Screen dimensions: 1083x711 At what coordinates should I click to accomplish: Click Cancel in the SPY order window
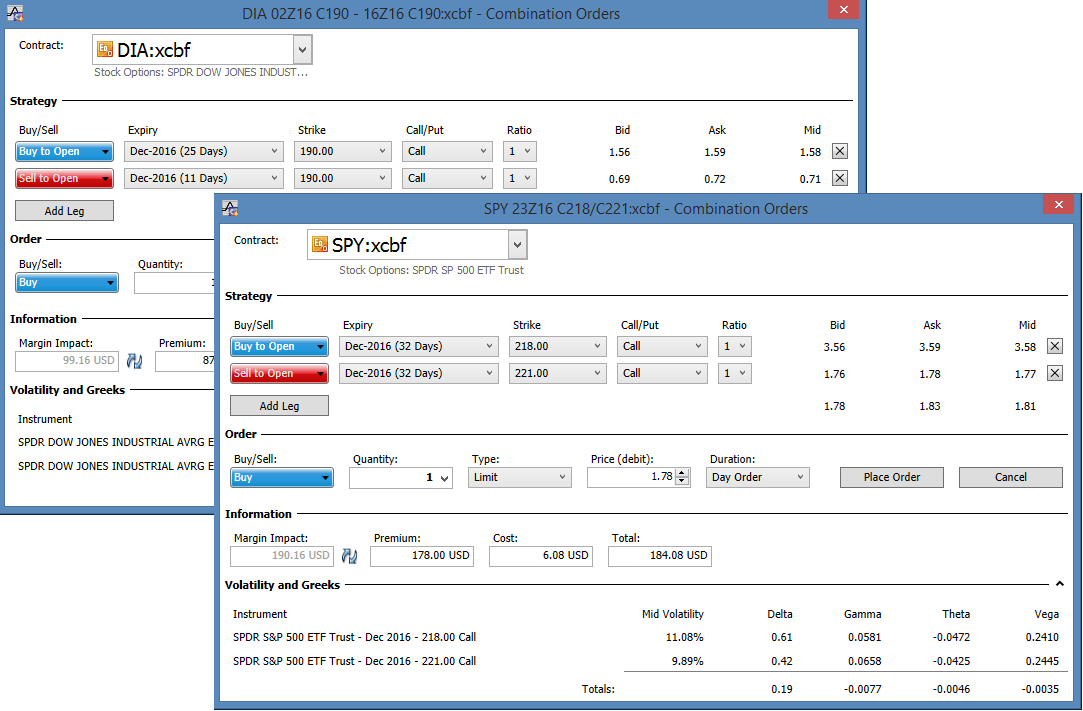click(x=1010, y=477)
